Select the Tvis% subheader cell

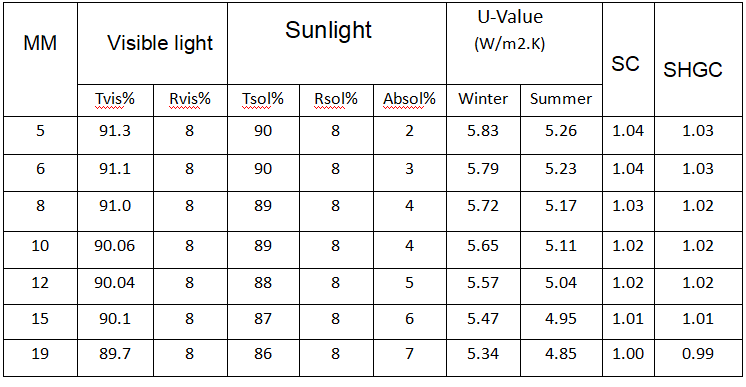pyautogui.click(x=115, y=100)
